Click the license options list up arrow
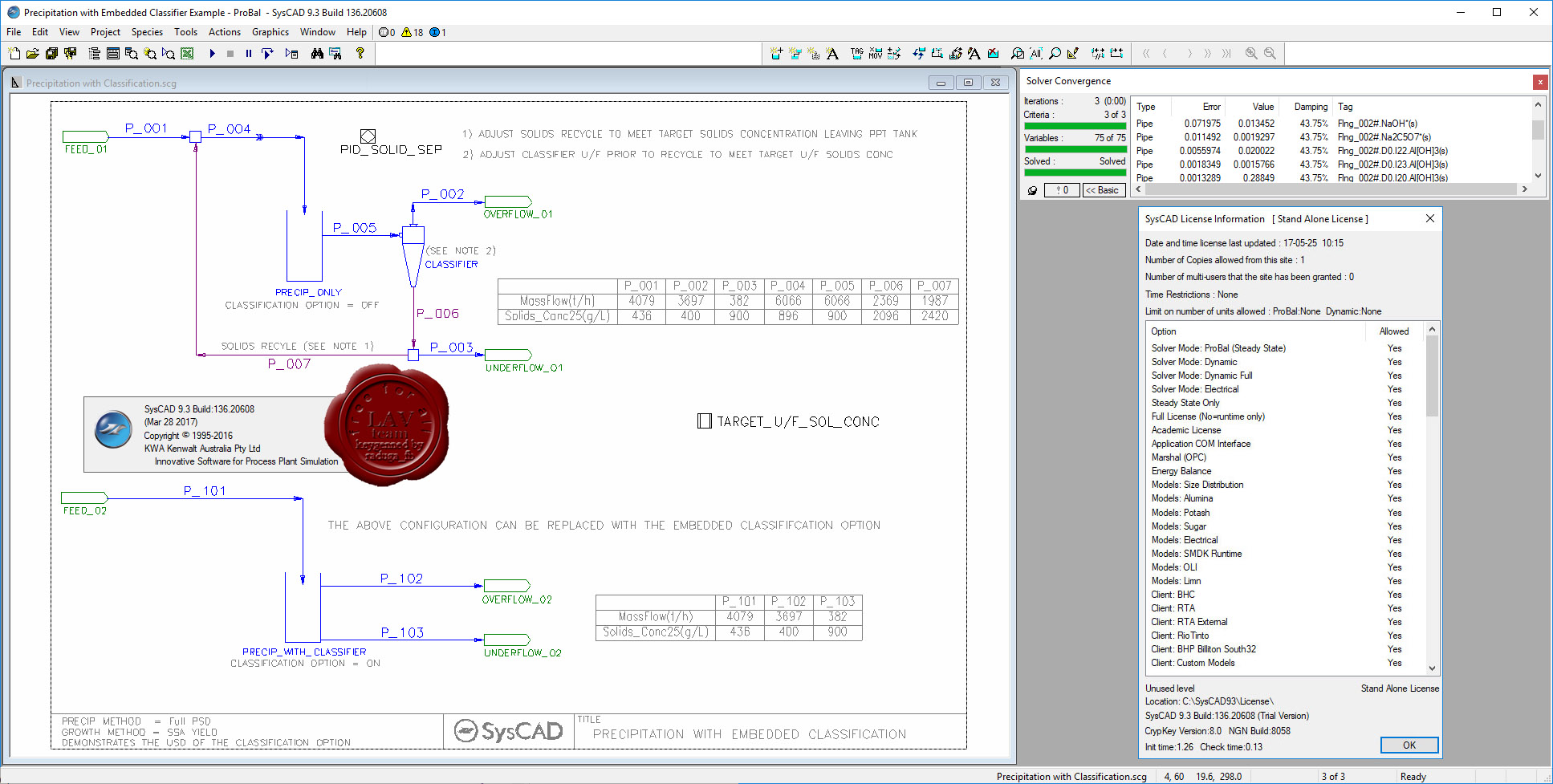Screen dimensions: 1553x784 click(x=1432, y=330)
